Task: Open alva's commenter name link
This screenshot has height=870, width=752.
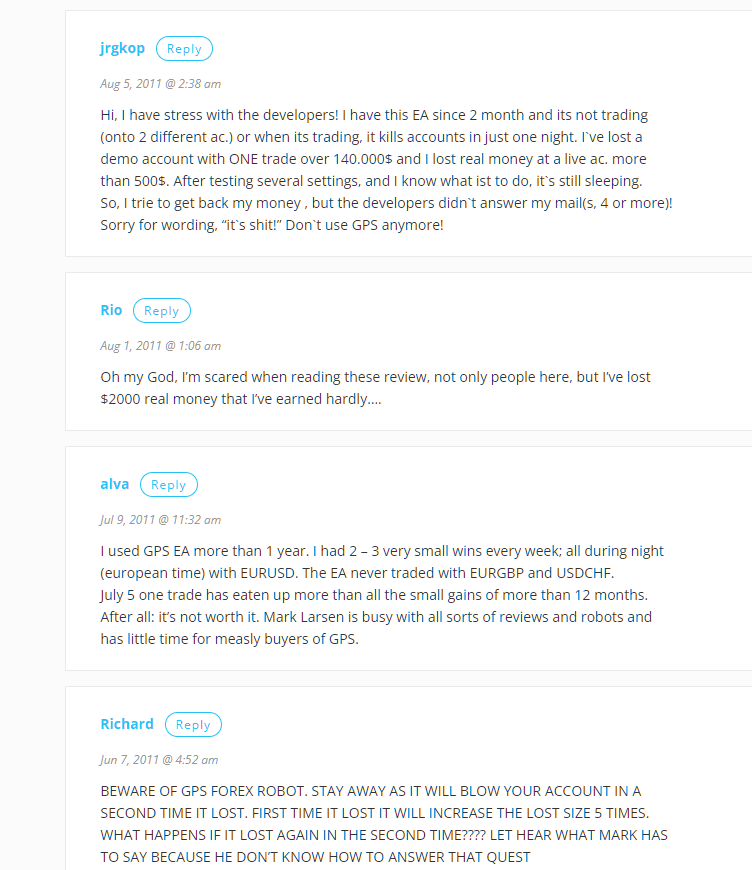Action: pyautogui.click(x=115, y=484)
